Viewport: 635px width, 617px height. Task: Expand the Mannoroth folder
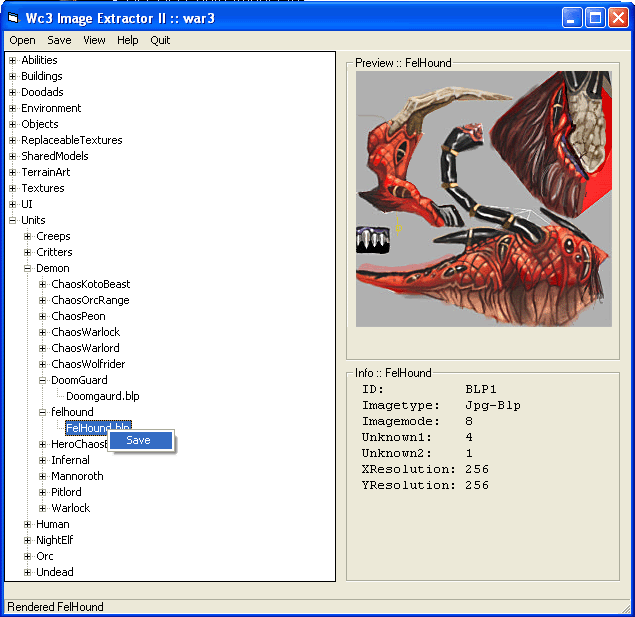coord(43,476)
